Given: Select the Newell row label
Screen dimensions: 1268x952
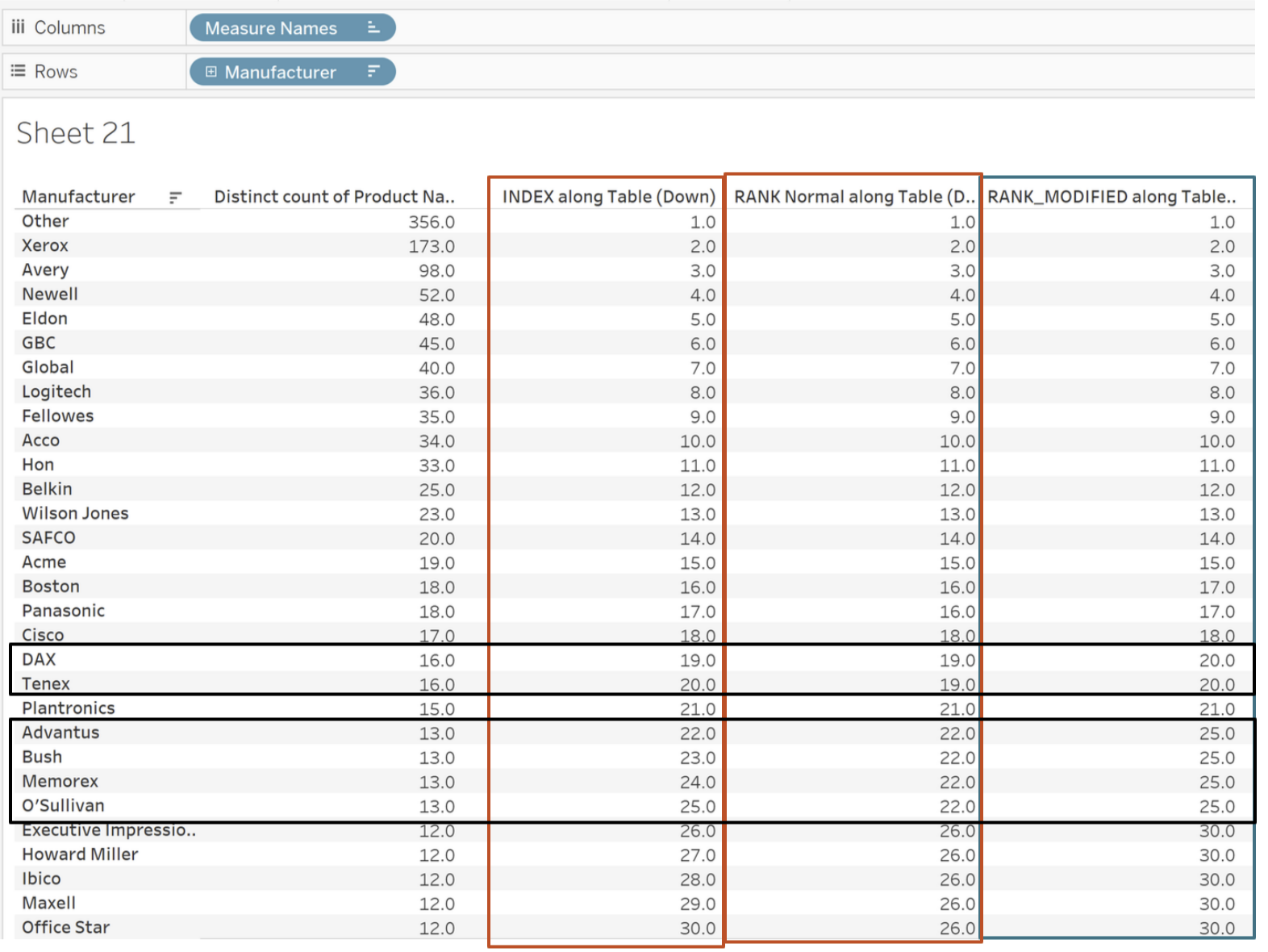Looking at the screenshot, I should [x=50, y=294].
